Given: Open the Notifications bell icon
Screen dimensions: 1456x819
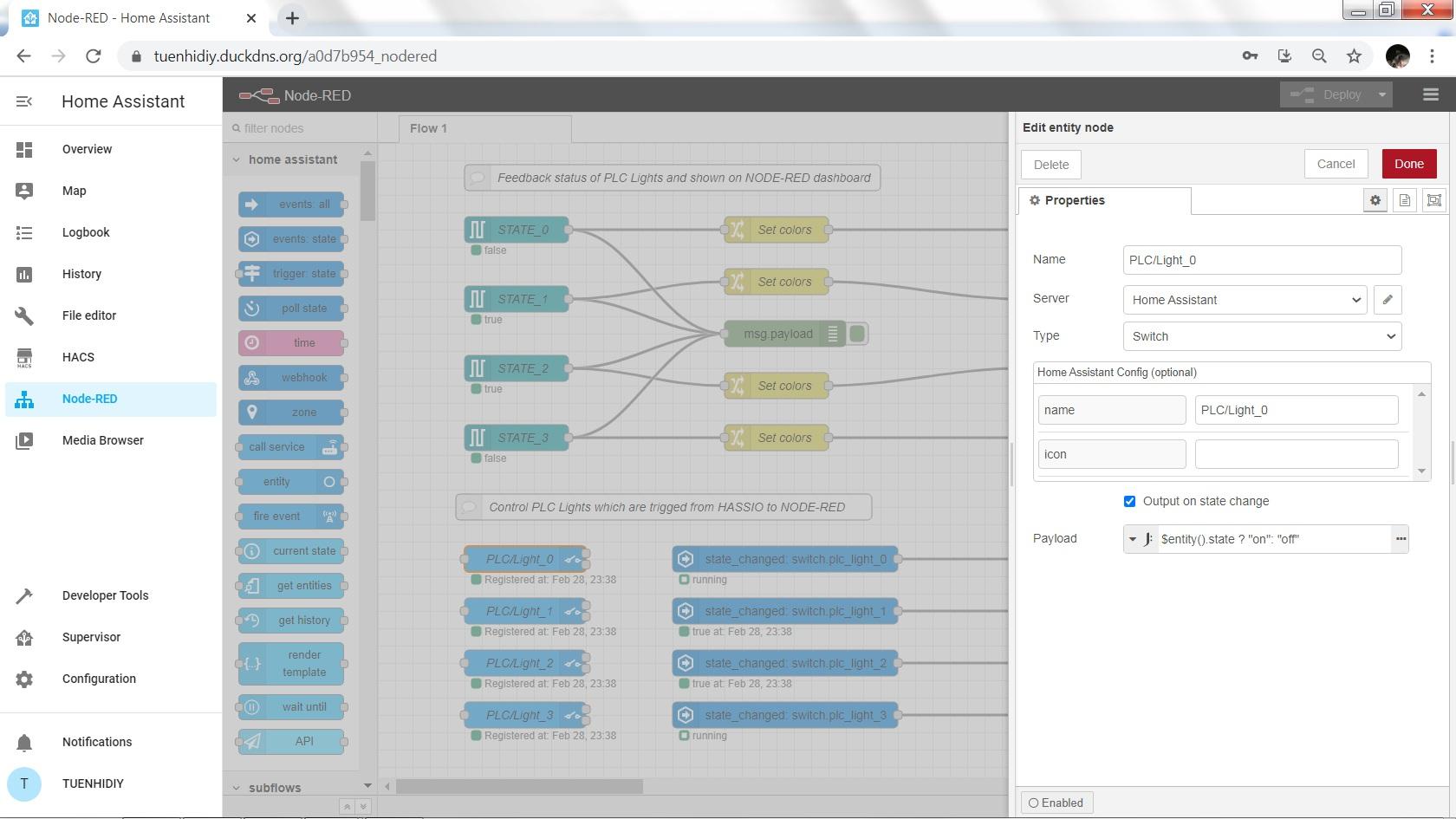Looking at the screenshot, I should point(24,742).
